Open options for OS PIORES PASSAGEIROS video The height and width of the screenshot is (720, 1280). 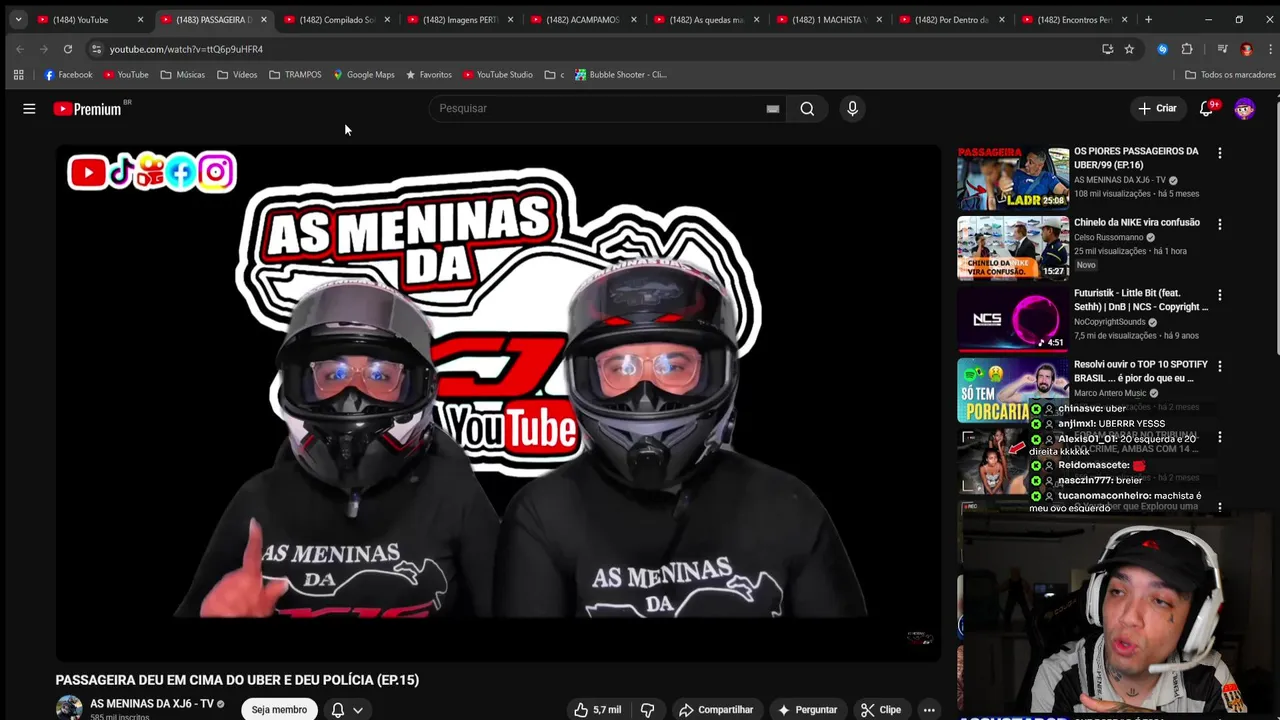pyautogui.click(x=1219, y=153)
